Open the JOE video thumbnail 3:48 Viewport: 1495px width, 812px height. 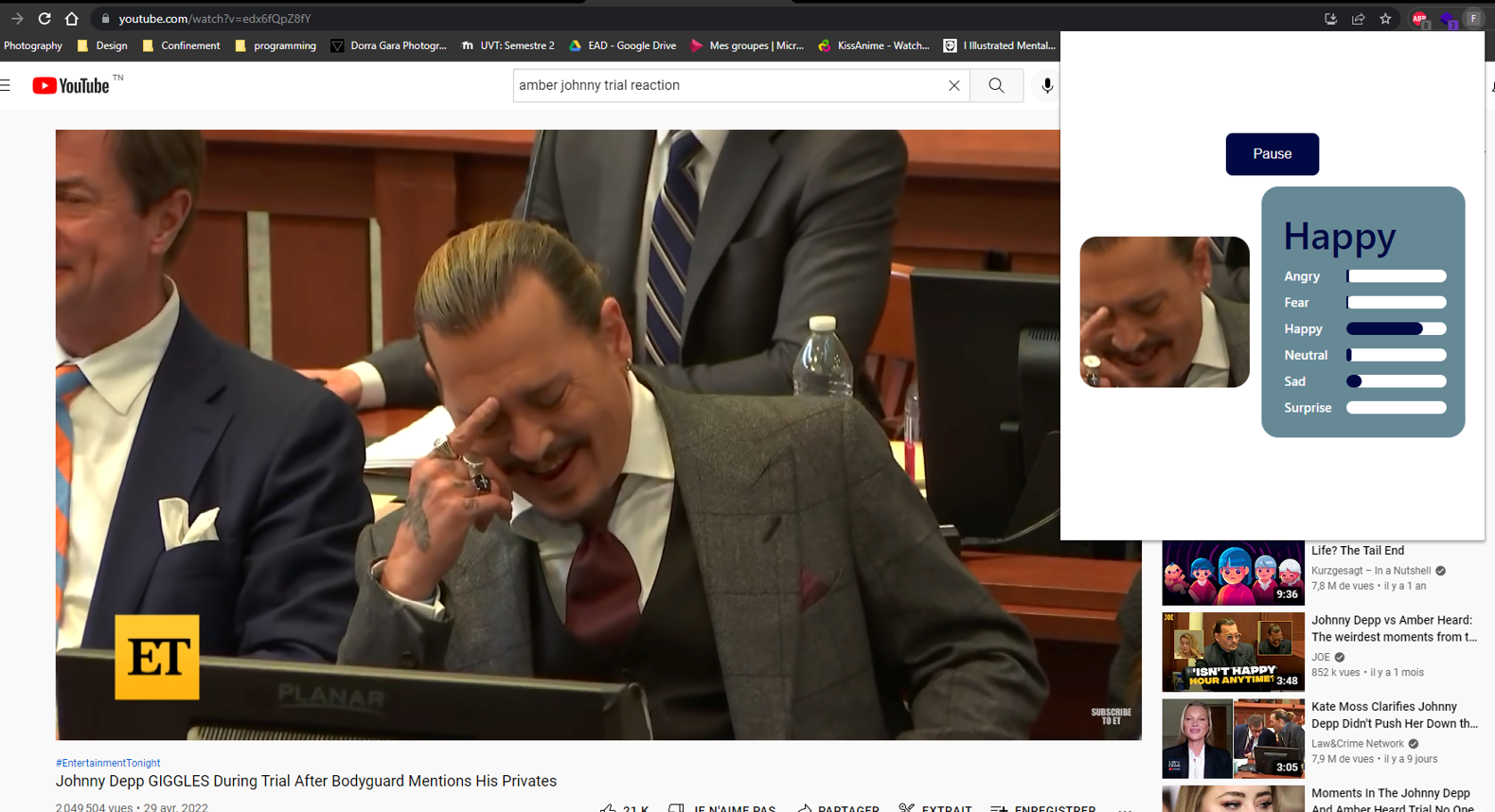[1233, 652]
